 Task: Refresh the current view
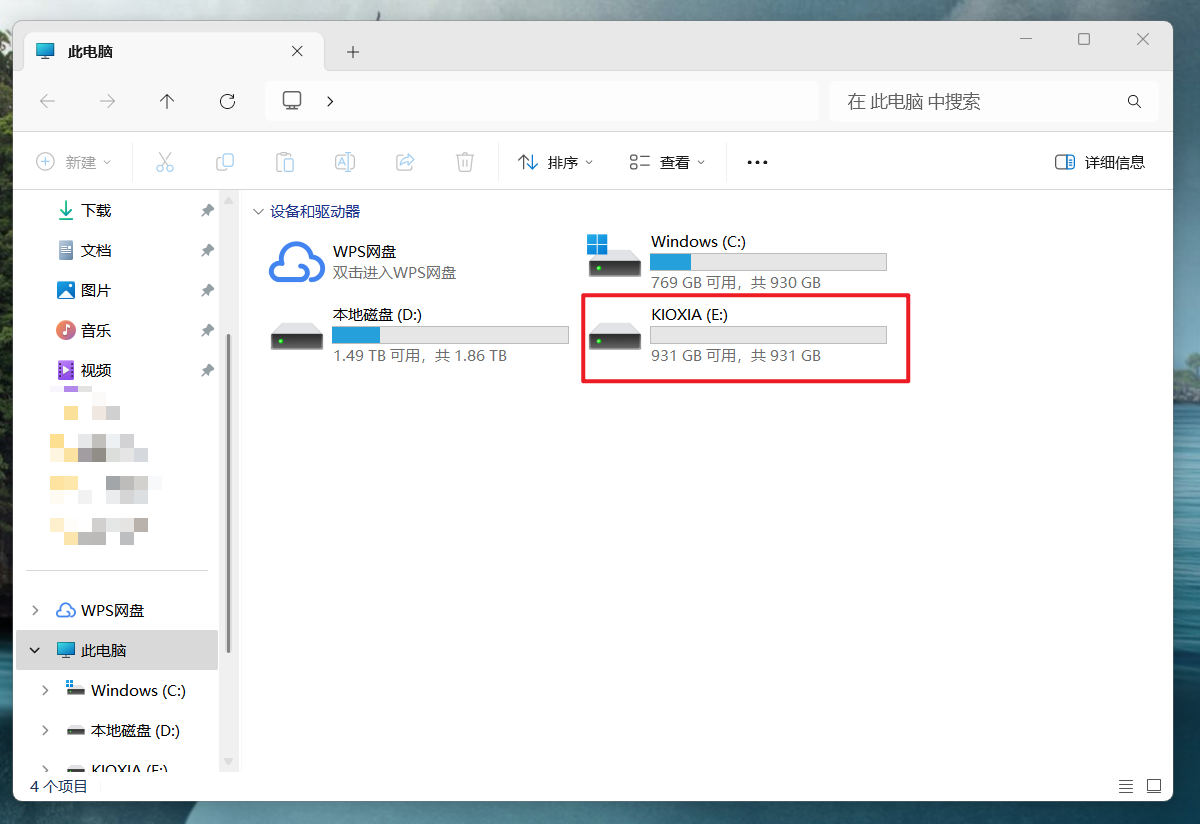pyautogui.click(x=227, y=101)
